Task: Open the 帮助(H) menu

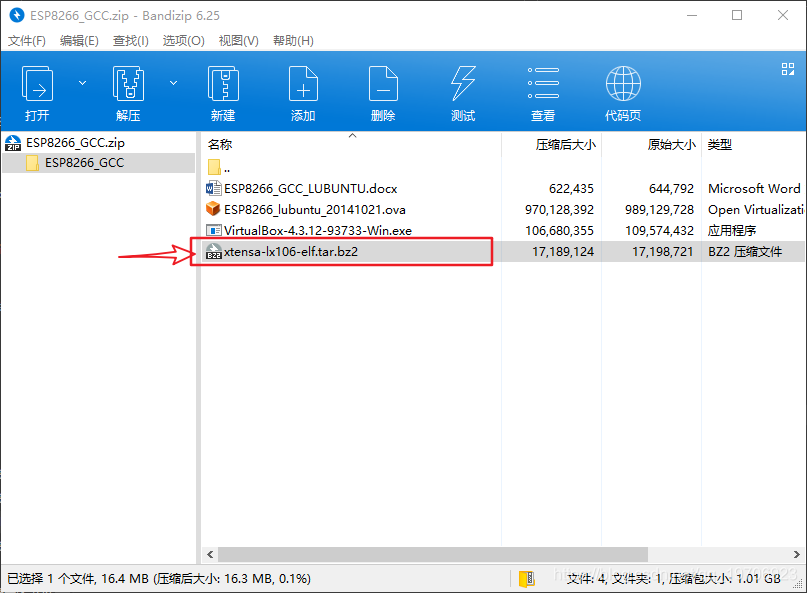Action: [x=293, y=41]
